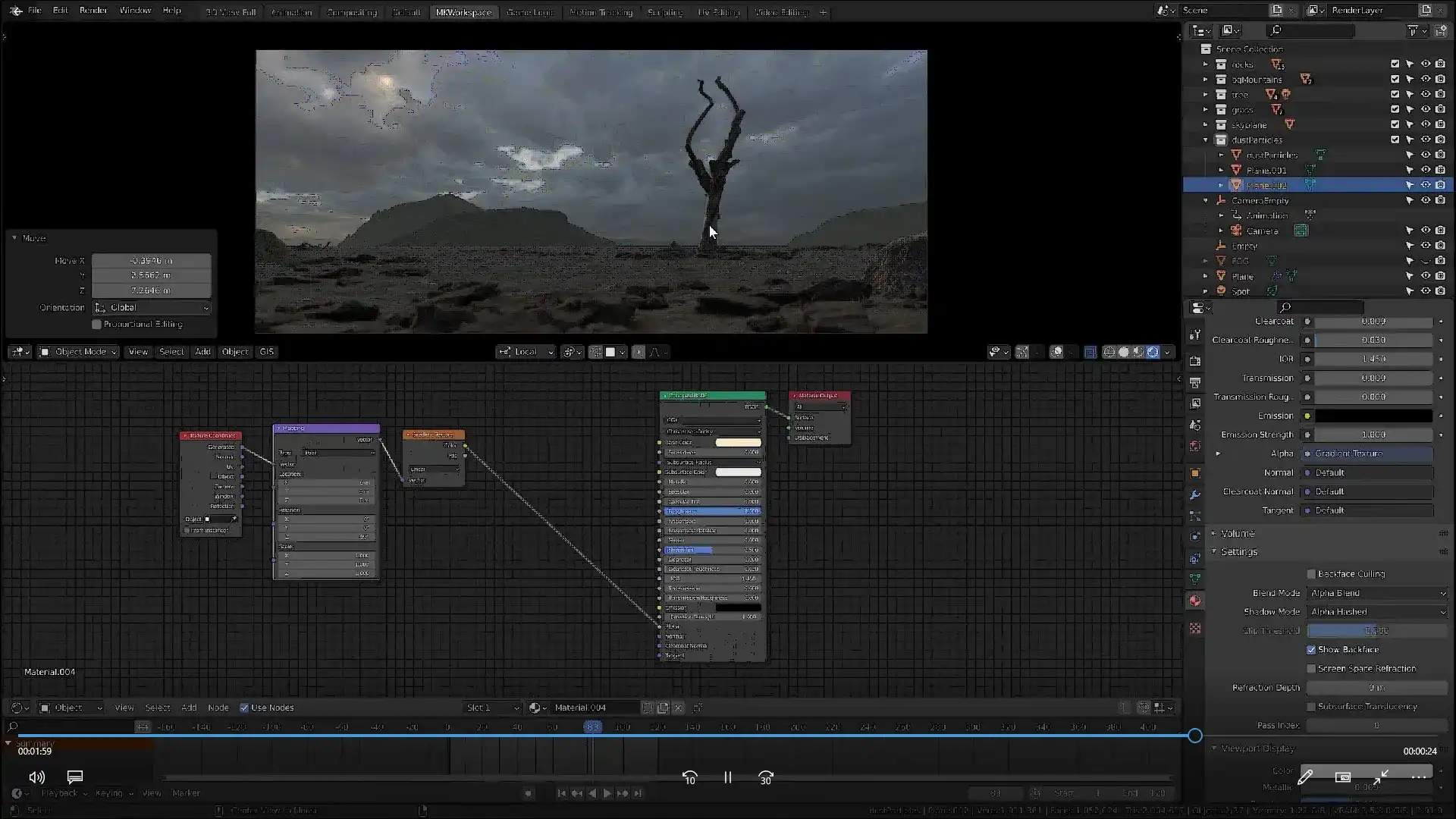Open the Material properties tab icon
Viewport: 1456px width, 819px height.
(1195, 601)
